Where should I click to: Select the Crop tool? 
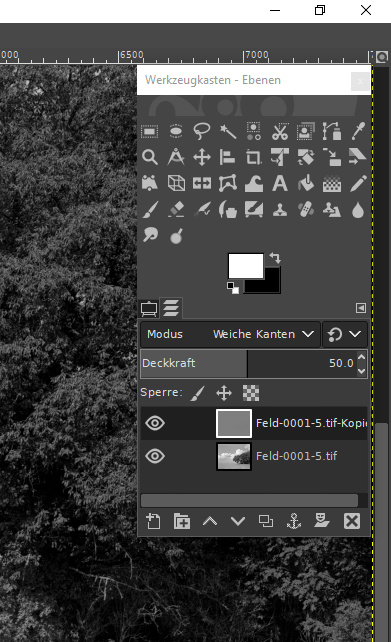[x=254, y=157]
